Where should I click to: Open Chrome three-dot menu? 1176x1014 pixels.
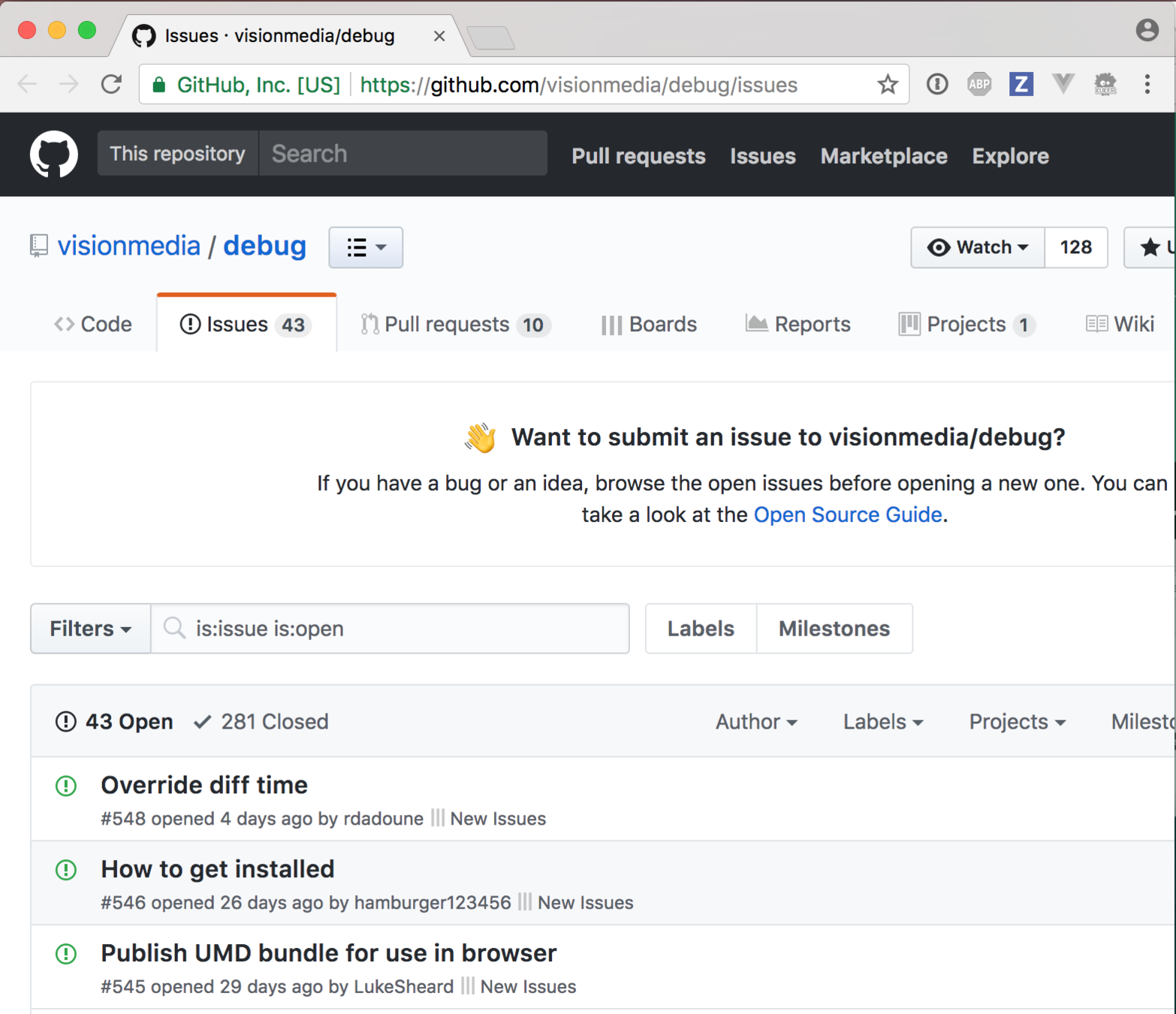pos(1147,84)
